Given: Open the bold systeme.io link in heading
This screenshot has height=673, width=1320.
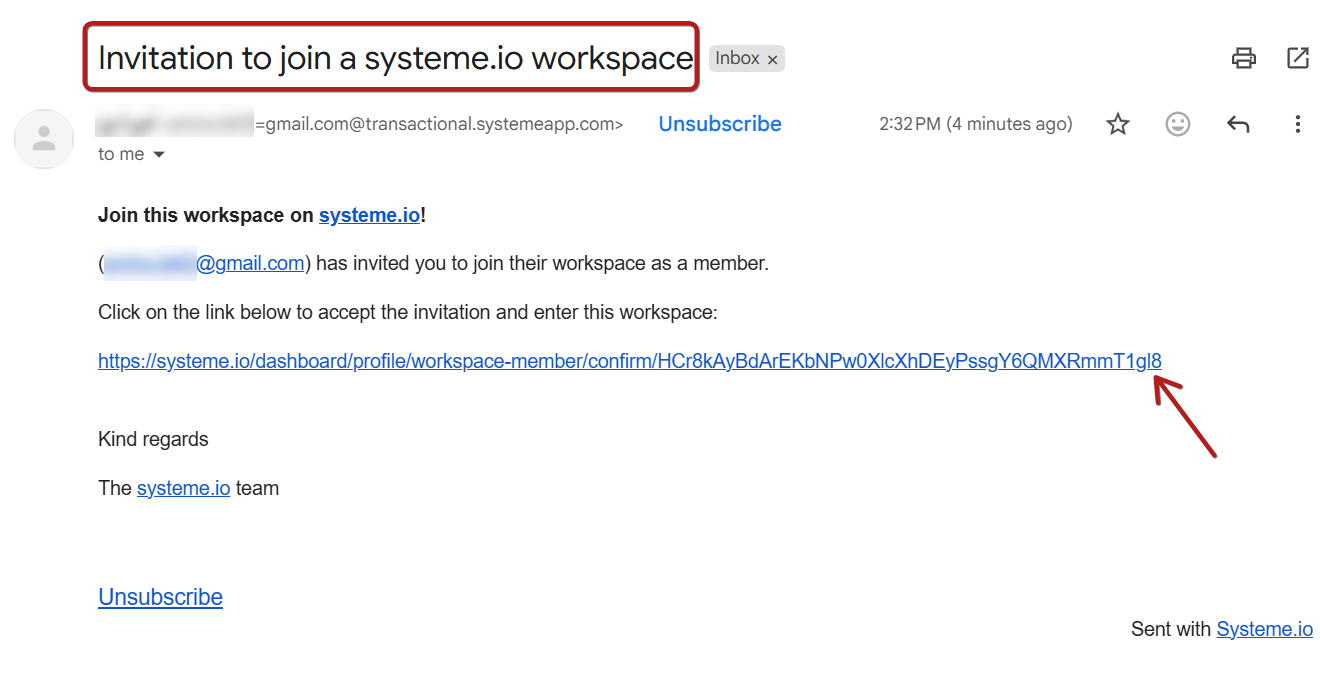Looking at the screenshot, I should (369, 215).
